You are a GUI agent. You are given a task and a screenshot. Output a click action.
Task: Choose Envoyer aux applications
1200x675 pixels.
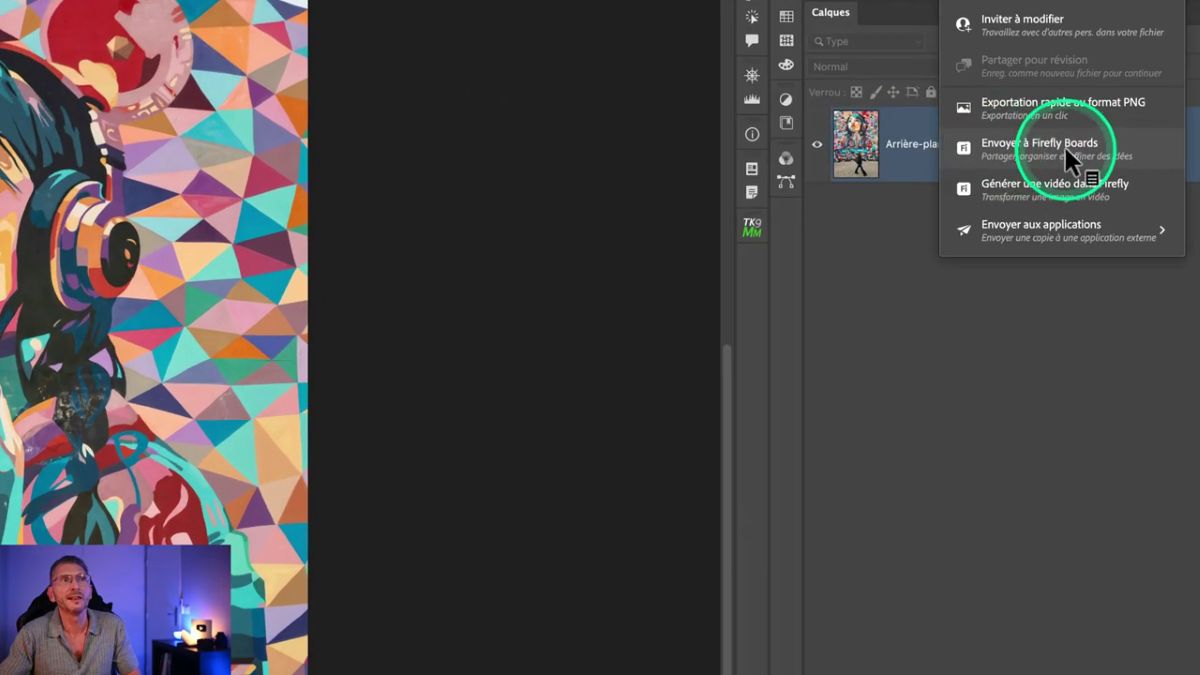tap(1062, 230)
